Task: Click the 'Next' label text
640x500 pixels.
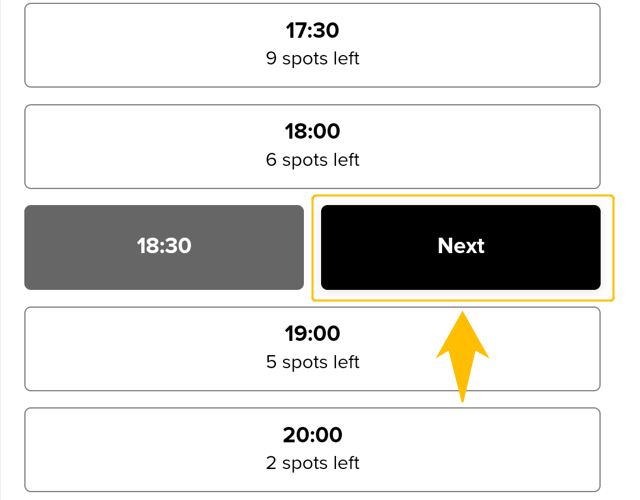Action: tap(461, 246)
